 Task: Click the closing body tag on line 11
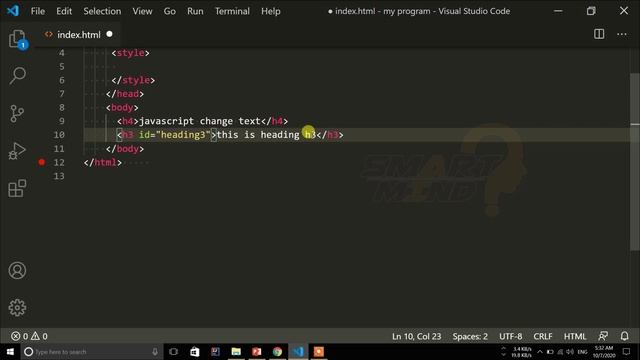coord(124,149)
